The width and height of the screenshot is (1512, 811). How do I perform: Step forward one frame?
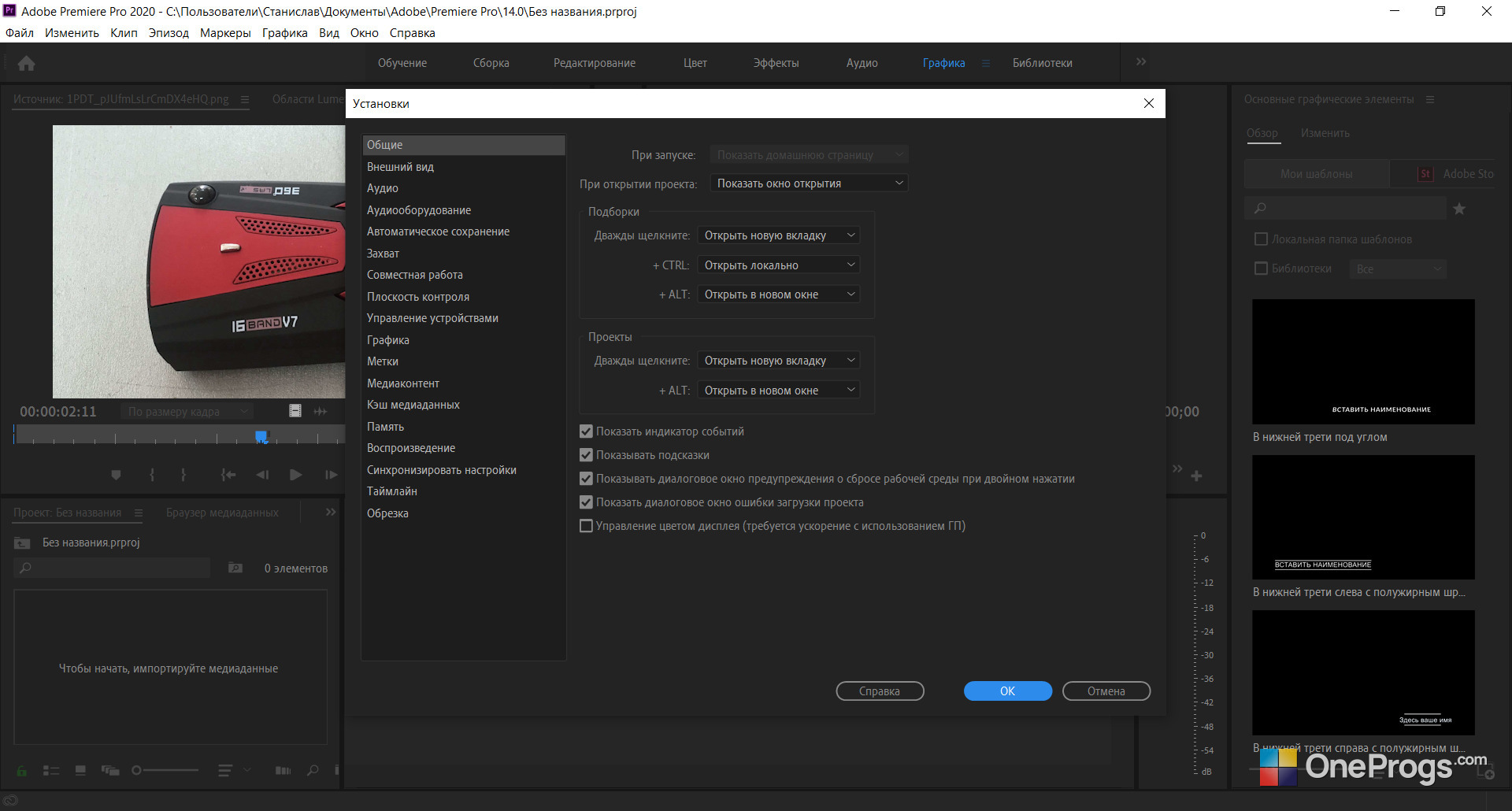[x=331, y=475]
